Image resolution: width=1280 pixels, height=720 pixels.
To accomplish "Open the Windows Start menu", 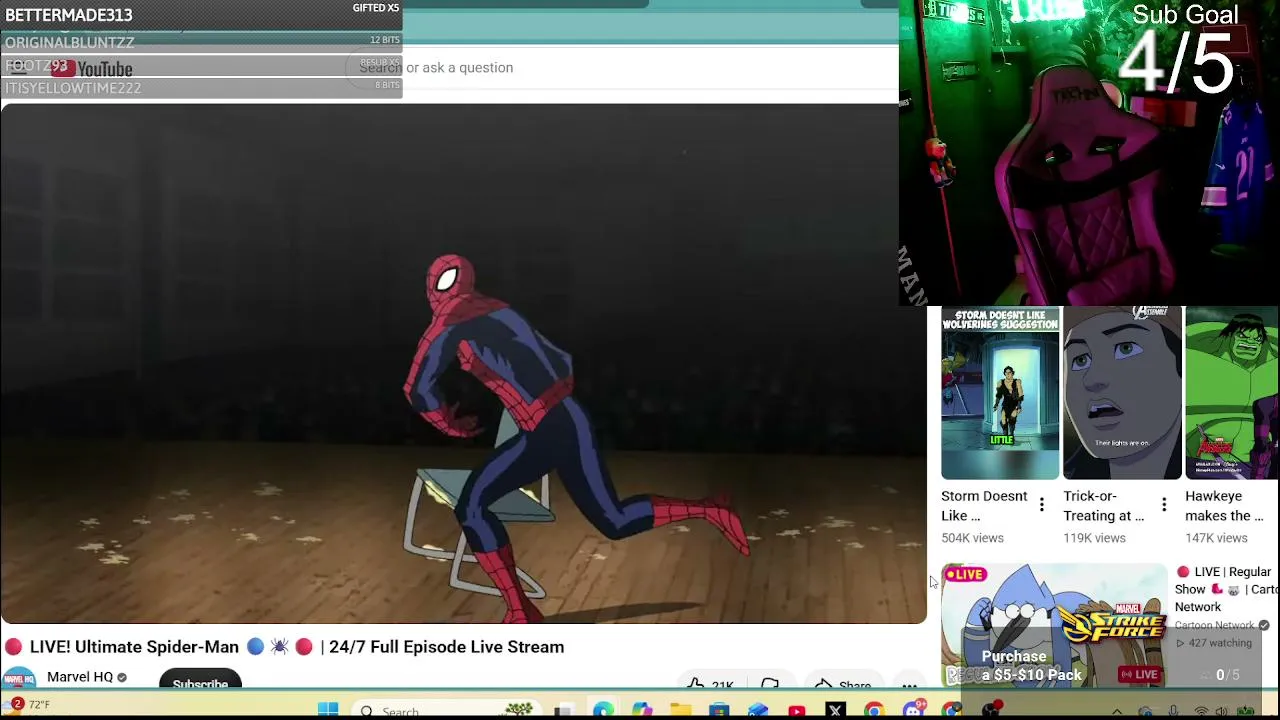I will coord(328,710).
